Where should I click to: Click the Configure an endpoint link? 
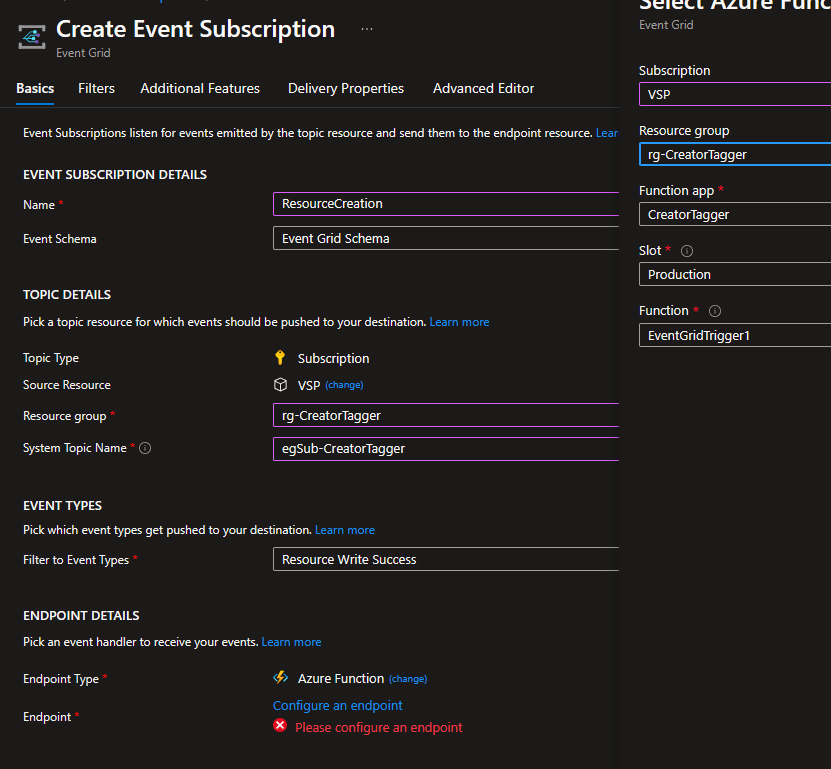(338, 705)
